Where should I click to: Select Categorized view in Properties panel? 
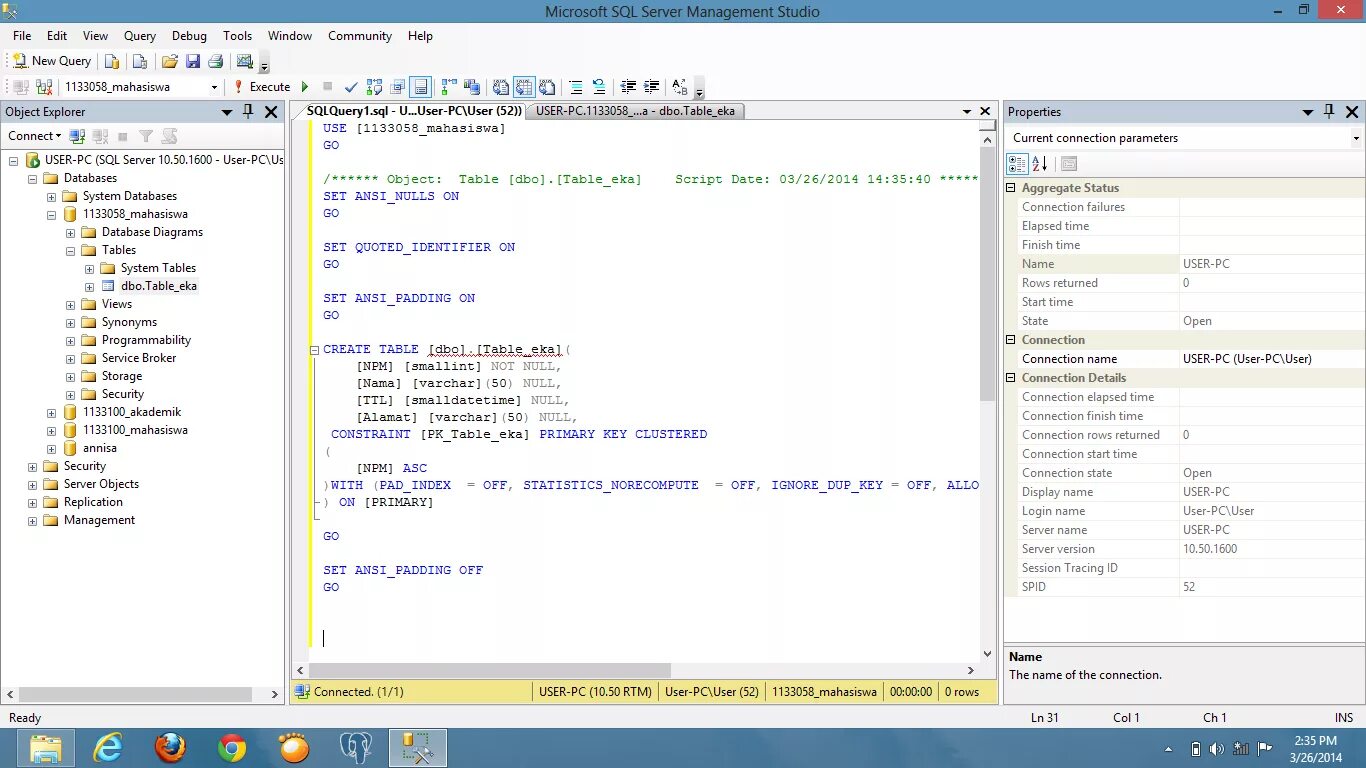pos(1017,163)
